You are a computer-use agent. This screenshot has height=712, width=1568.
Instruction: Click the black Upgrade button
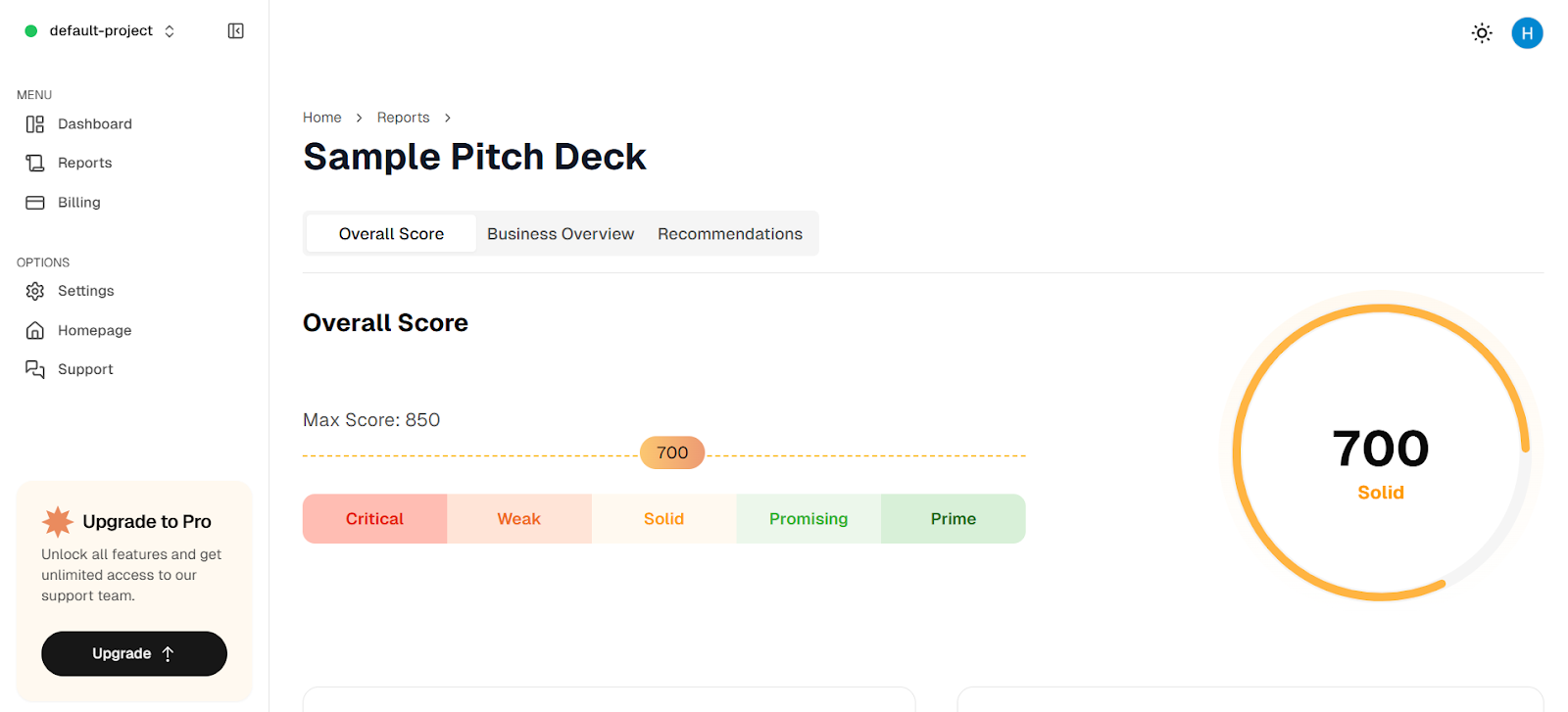tap(134, 653)
